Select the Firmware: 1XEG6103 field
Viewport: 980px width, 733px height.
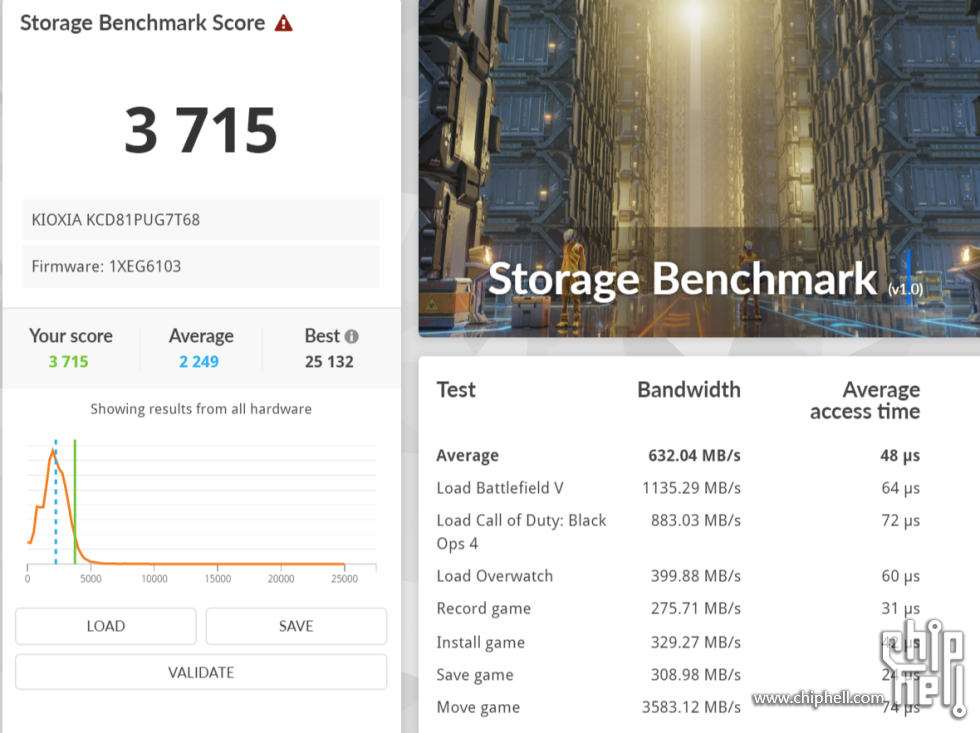[x=201, y=266]
